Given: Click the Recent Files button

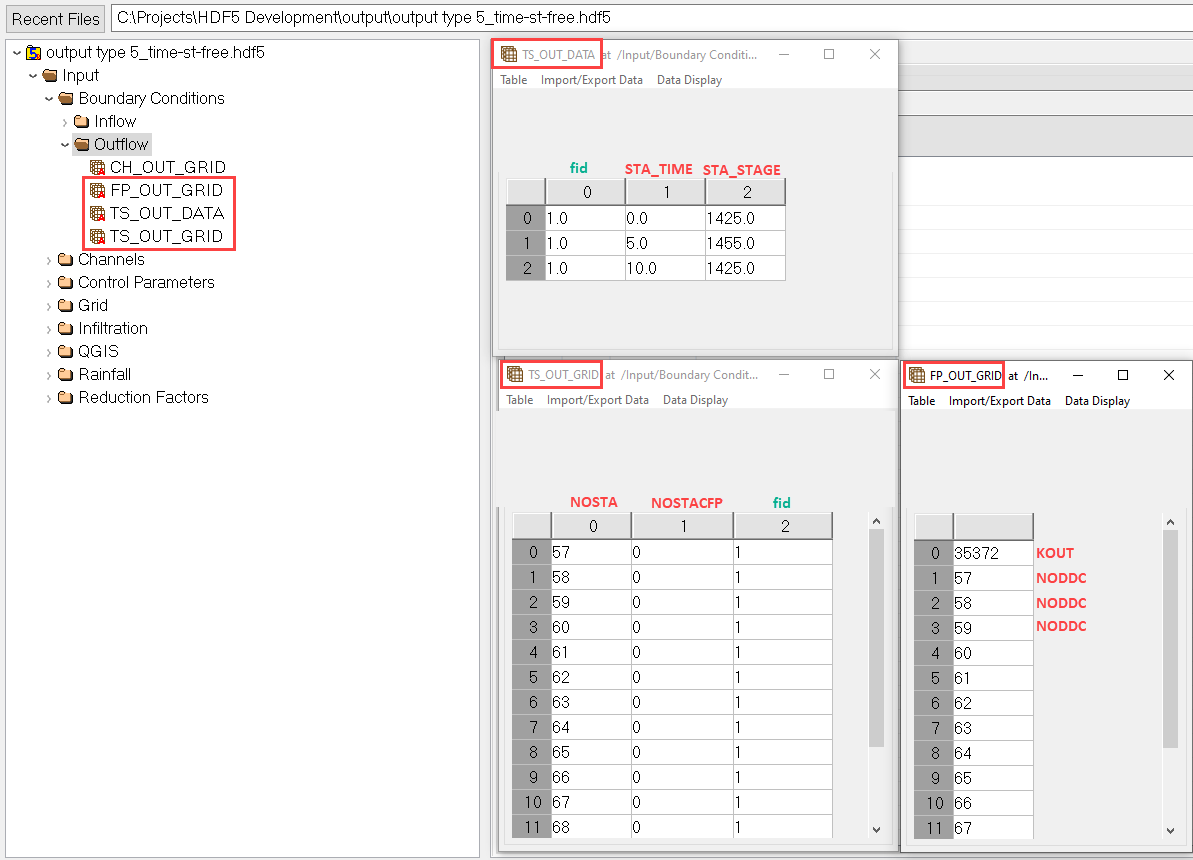Looking at the screenshot, I should pos(56,19).
